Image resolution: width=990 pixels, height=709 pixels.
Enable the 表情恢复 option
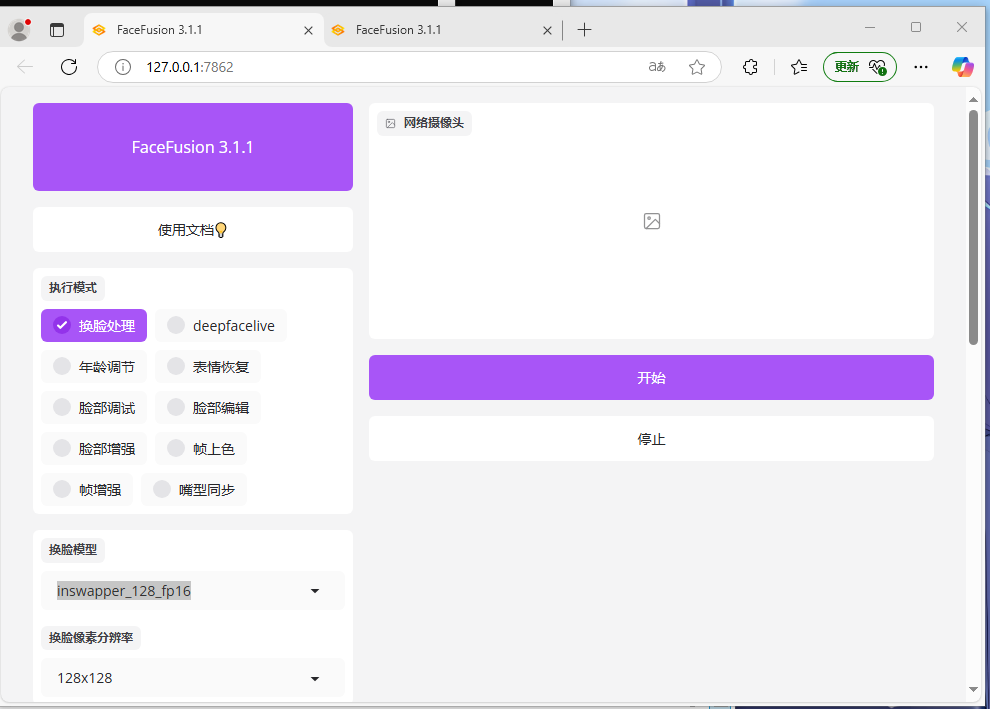point(208,367)
